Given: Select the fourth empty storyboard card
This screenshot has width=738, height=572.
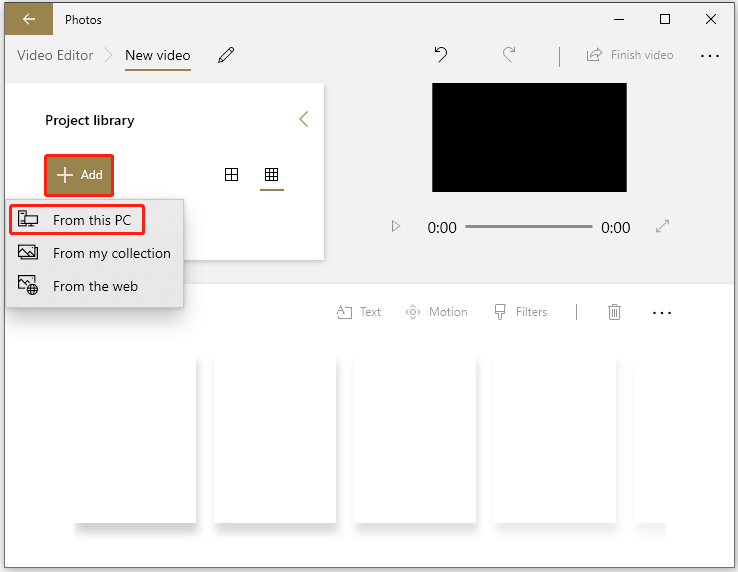Looking at the screenshot, I should (555, 440).
